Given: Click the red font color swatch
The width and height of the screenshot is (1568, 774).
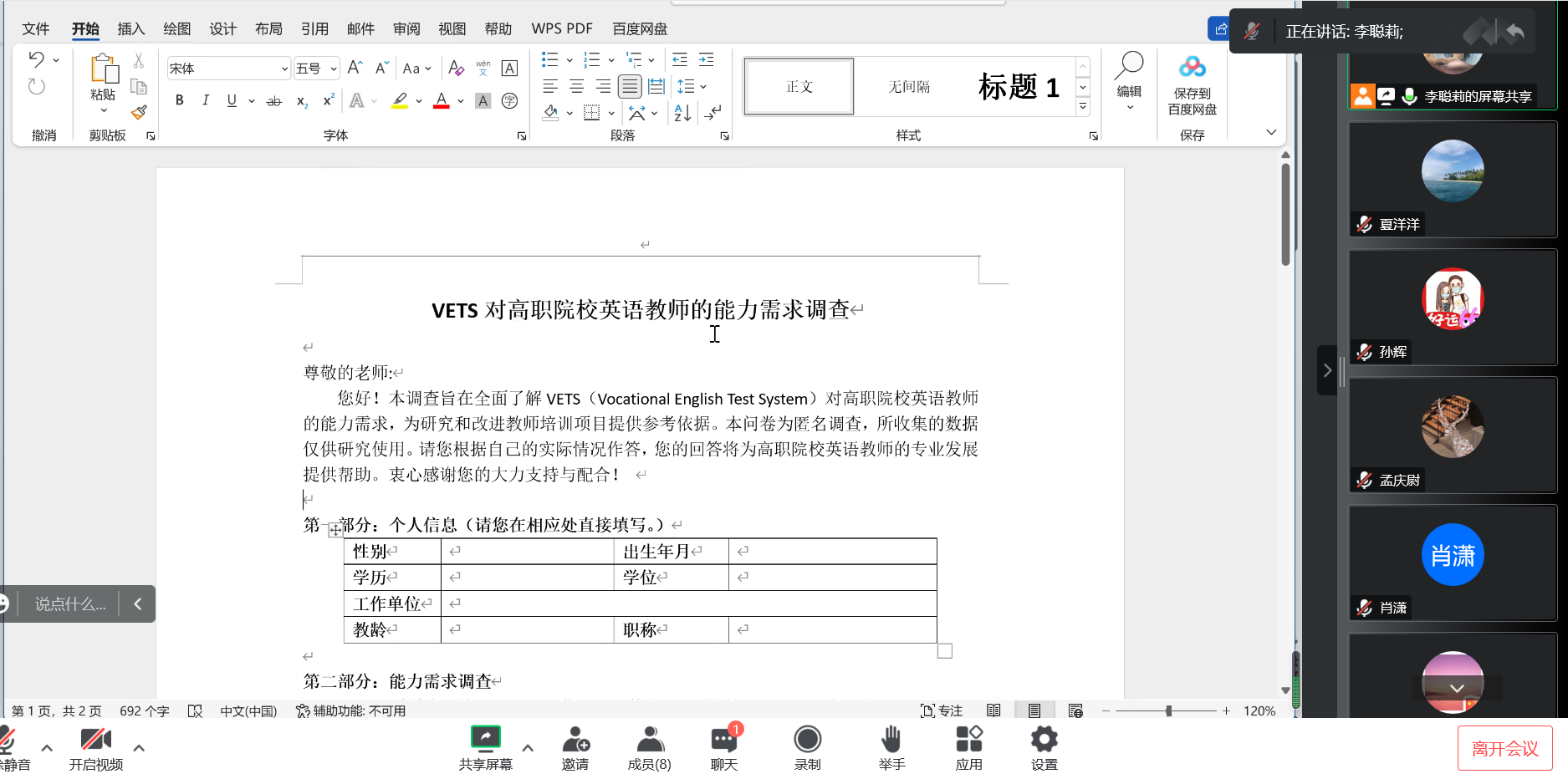Looking at the screenshot, I should pos(442,101).
